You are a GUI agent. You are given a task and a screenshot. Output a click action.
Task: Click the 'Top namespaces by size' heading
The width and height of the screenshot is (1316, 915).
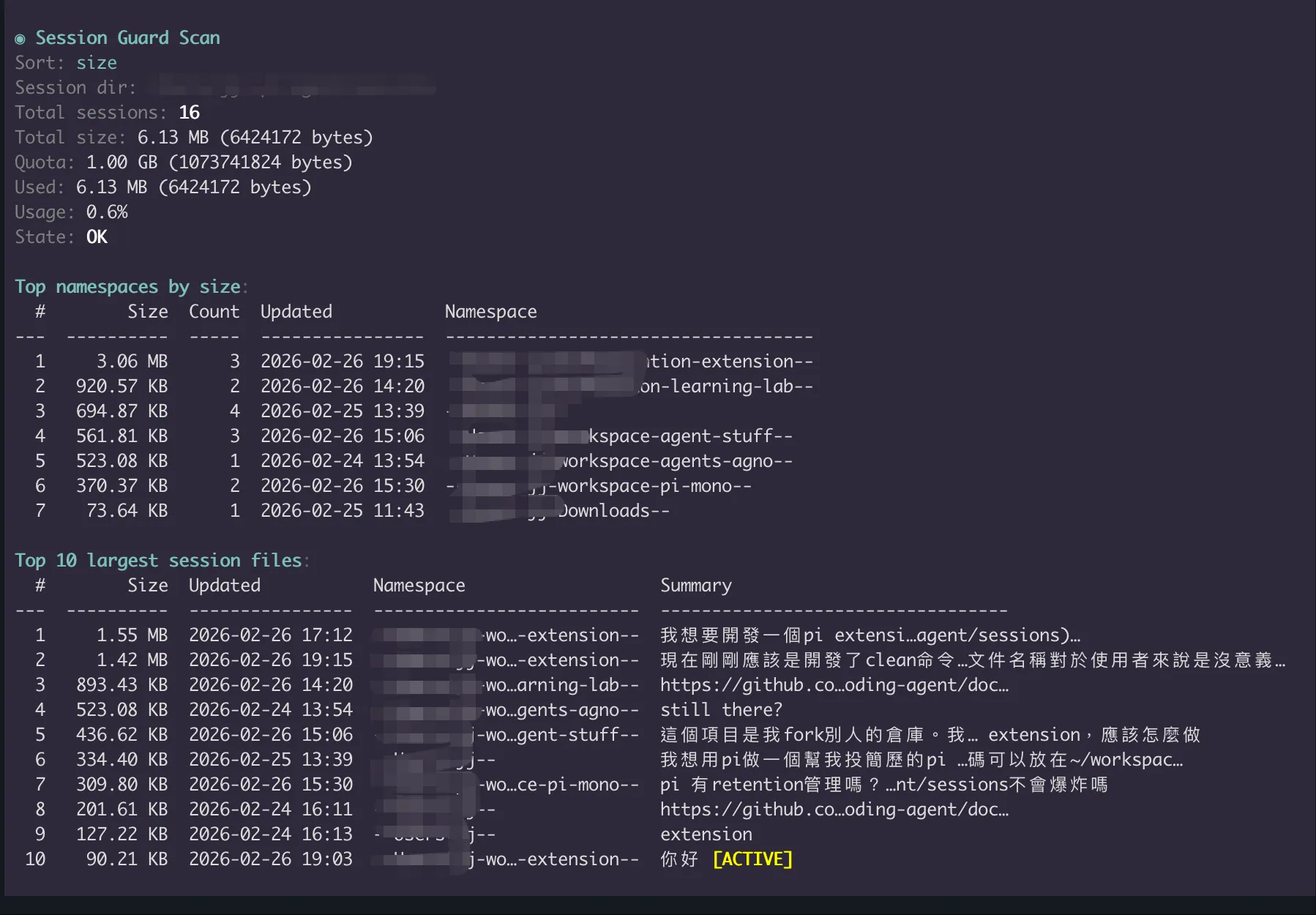point(128,287)
